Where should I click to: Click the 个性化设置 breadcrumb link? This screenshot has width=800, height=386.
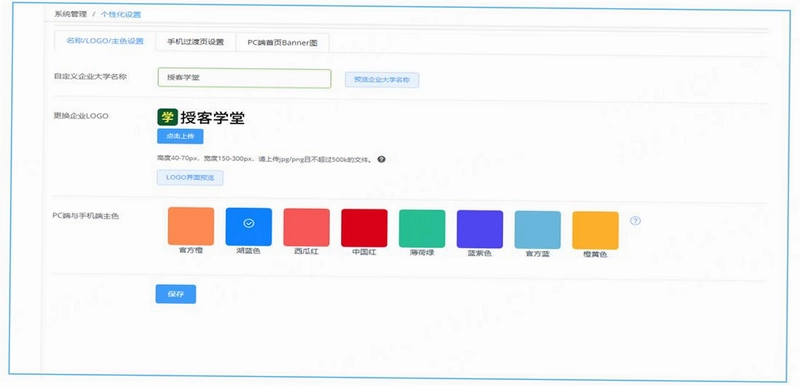(x=121, y=14)
